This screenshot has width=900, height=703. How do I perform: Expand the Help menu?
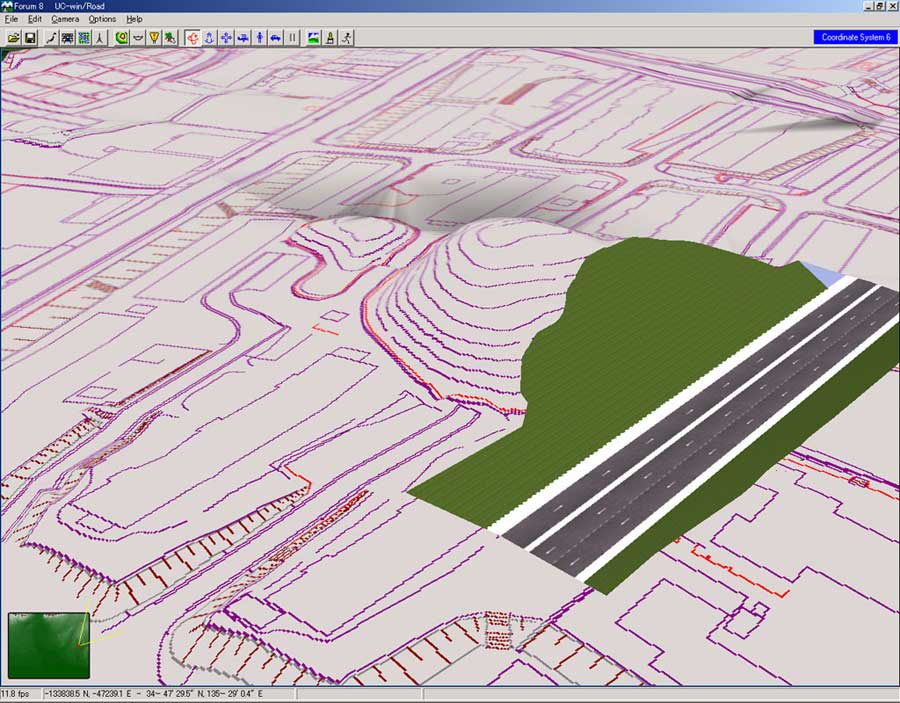point(134,19)
